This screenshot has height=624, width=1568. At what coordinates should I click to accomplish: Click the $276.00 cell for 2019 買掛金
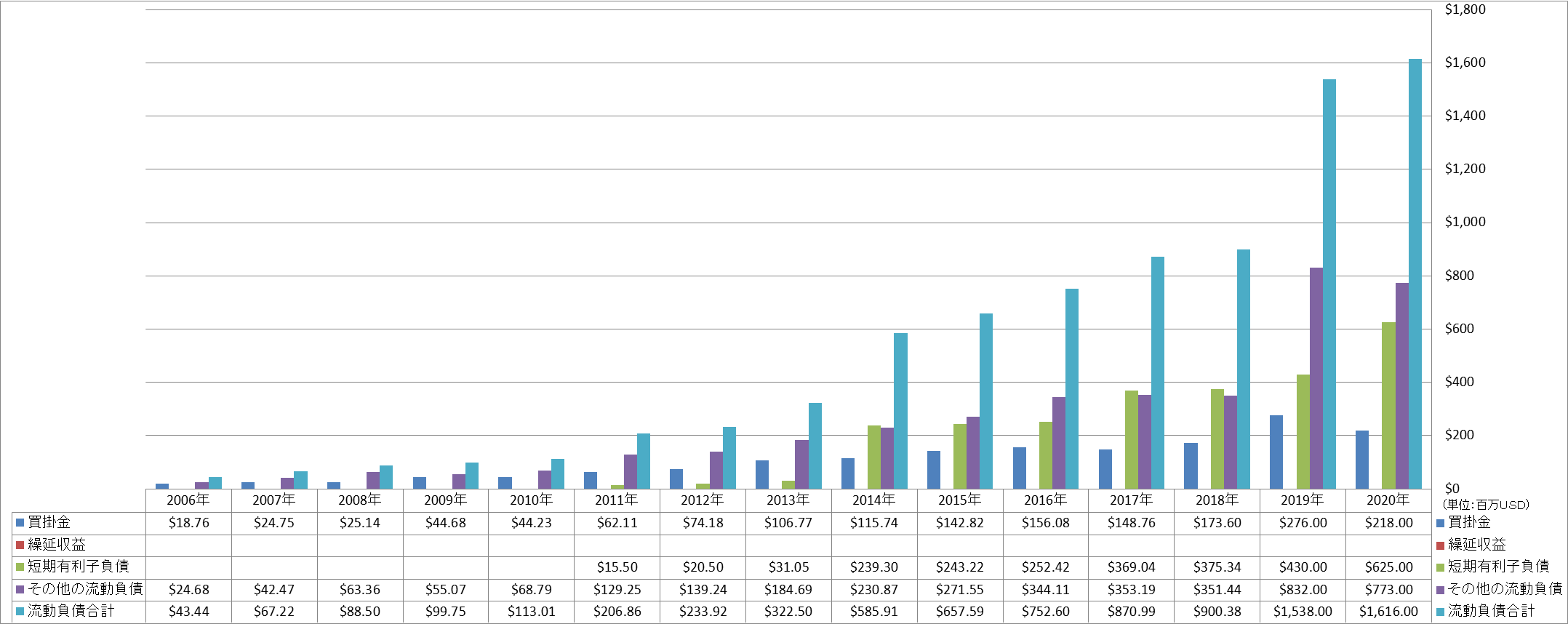[1303, 523]
